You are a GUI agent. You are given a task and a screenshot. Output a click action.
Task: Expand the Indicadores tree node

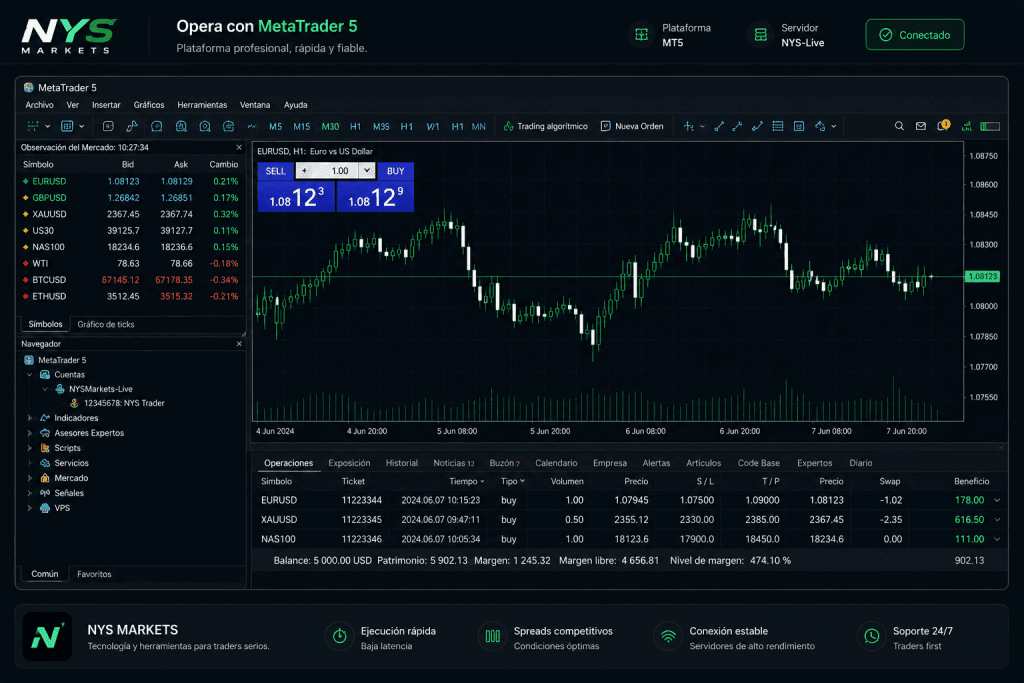29,418
